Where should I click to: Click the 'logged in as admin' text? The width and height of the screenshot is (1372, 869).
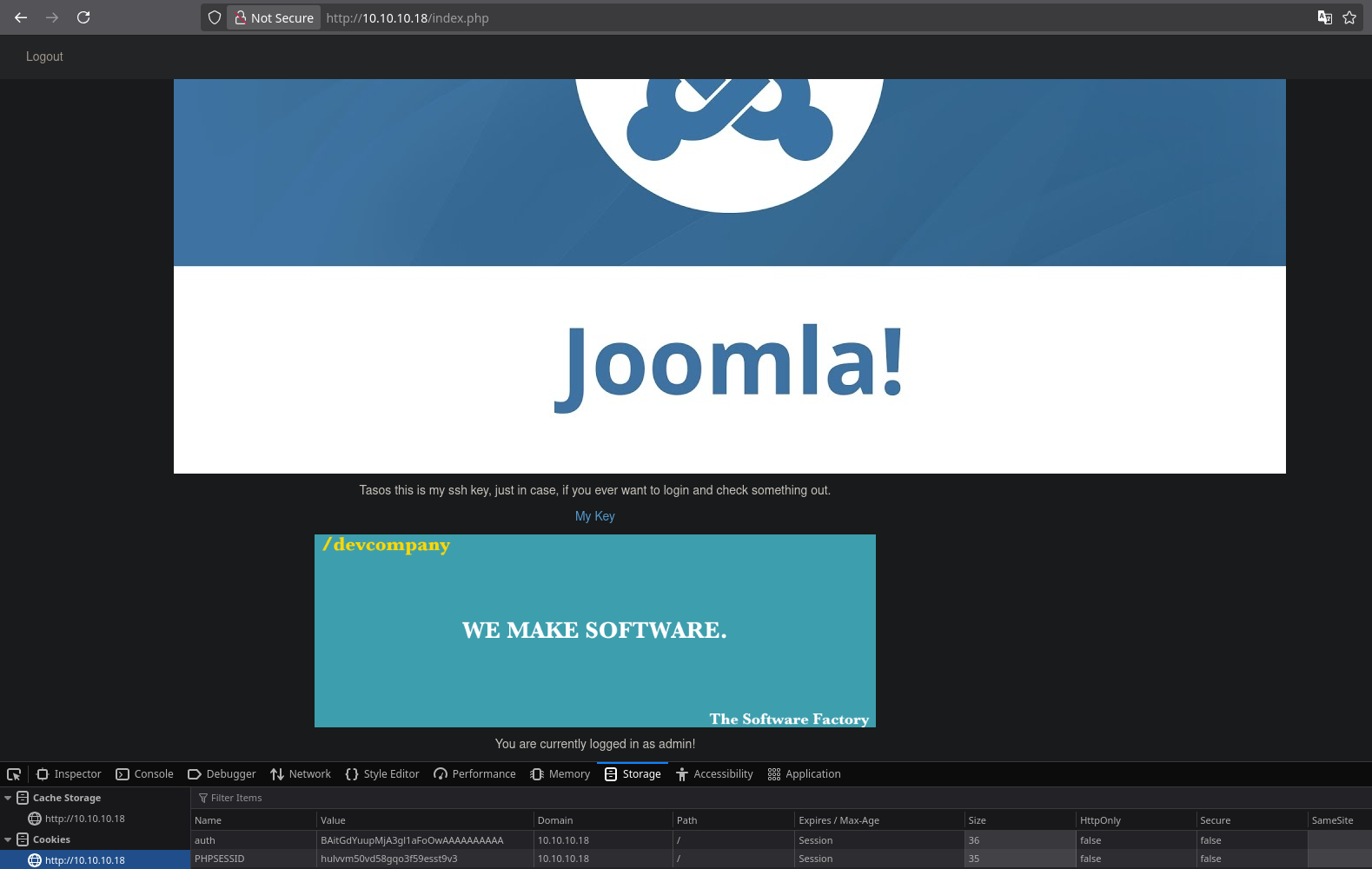click(595, 744)
